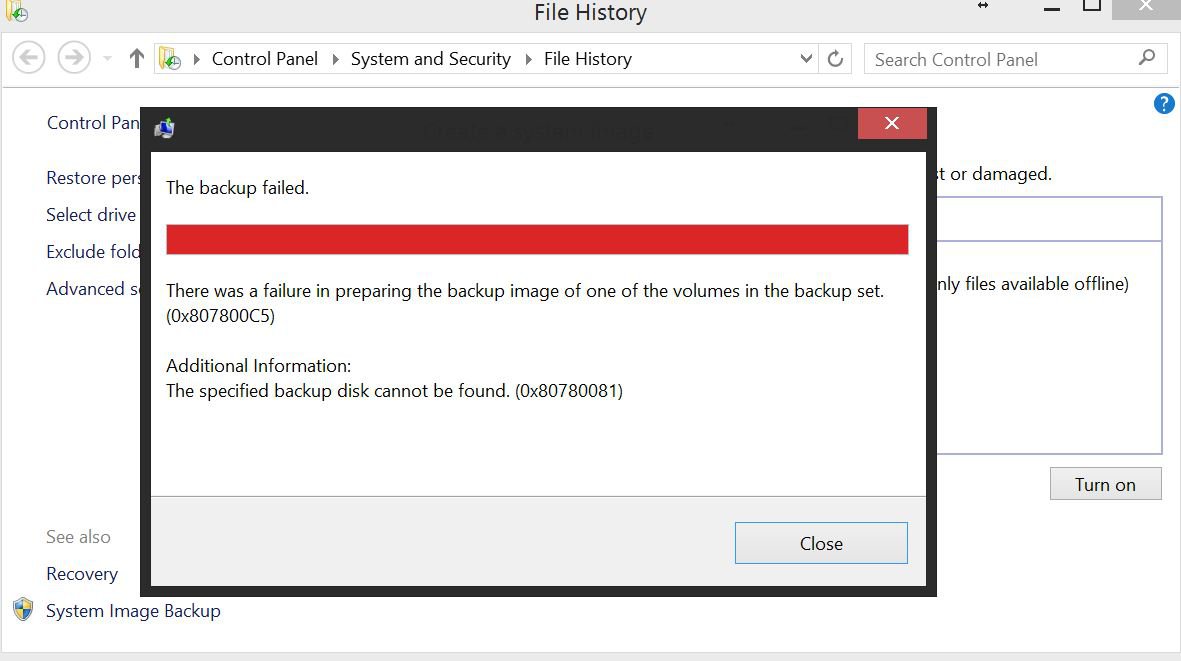Click the File History address bar icon
The image size is (1181, 661).
click(x=169, y=59)
